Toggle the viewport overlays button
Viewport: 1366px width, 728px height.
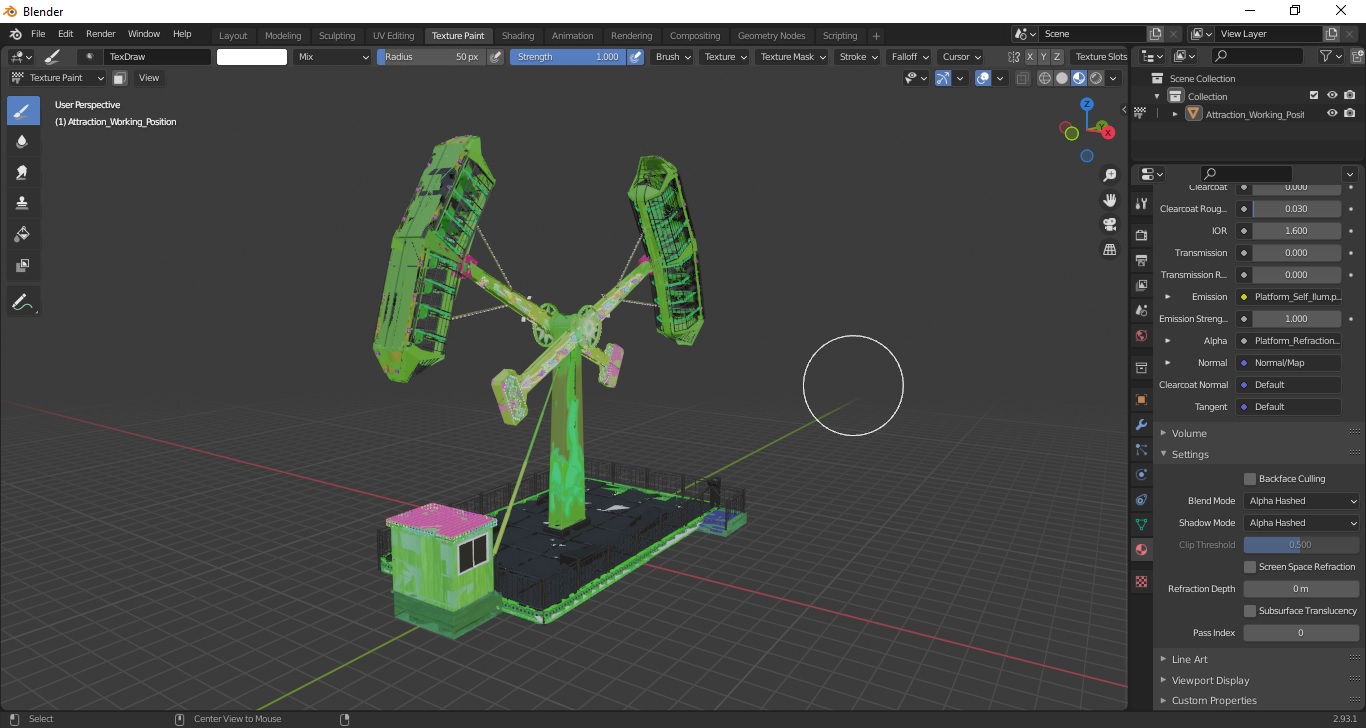(983, 78)
